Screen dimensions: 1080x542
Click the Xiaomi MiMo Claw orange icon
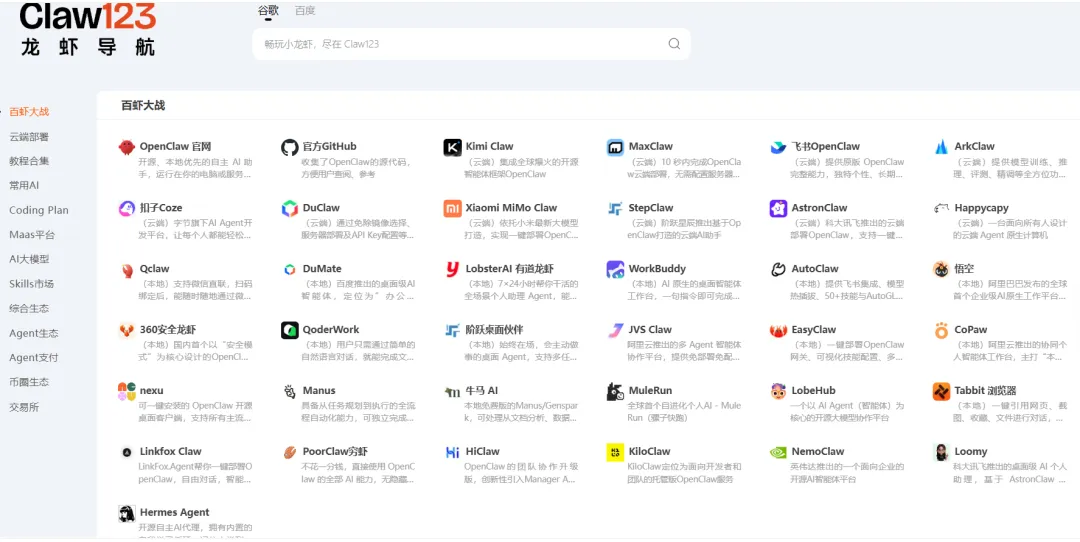pos(453,208)
